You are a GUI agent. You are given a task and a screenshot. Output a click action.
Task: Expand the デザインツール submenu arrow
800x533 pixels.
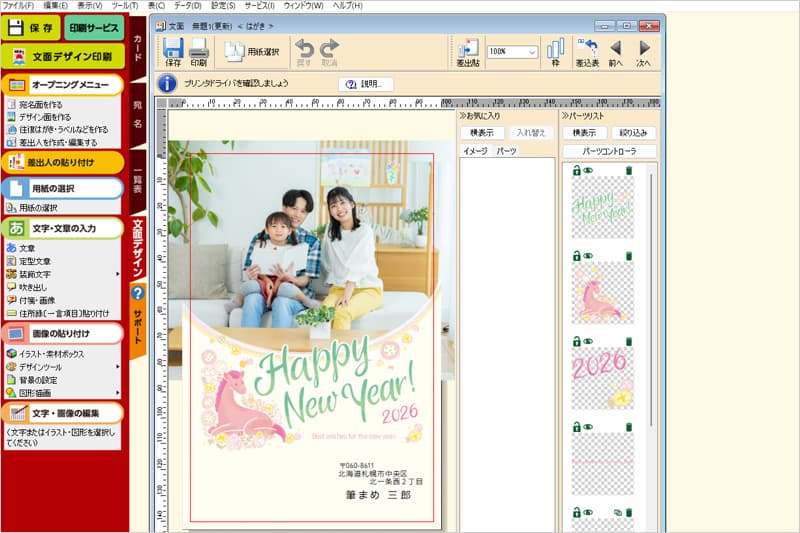[118, 367]
